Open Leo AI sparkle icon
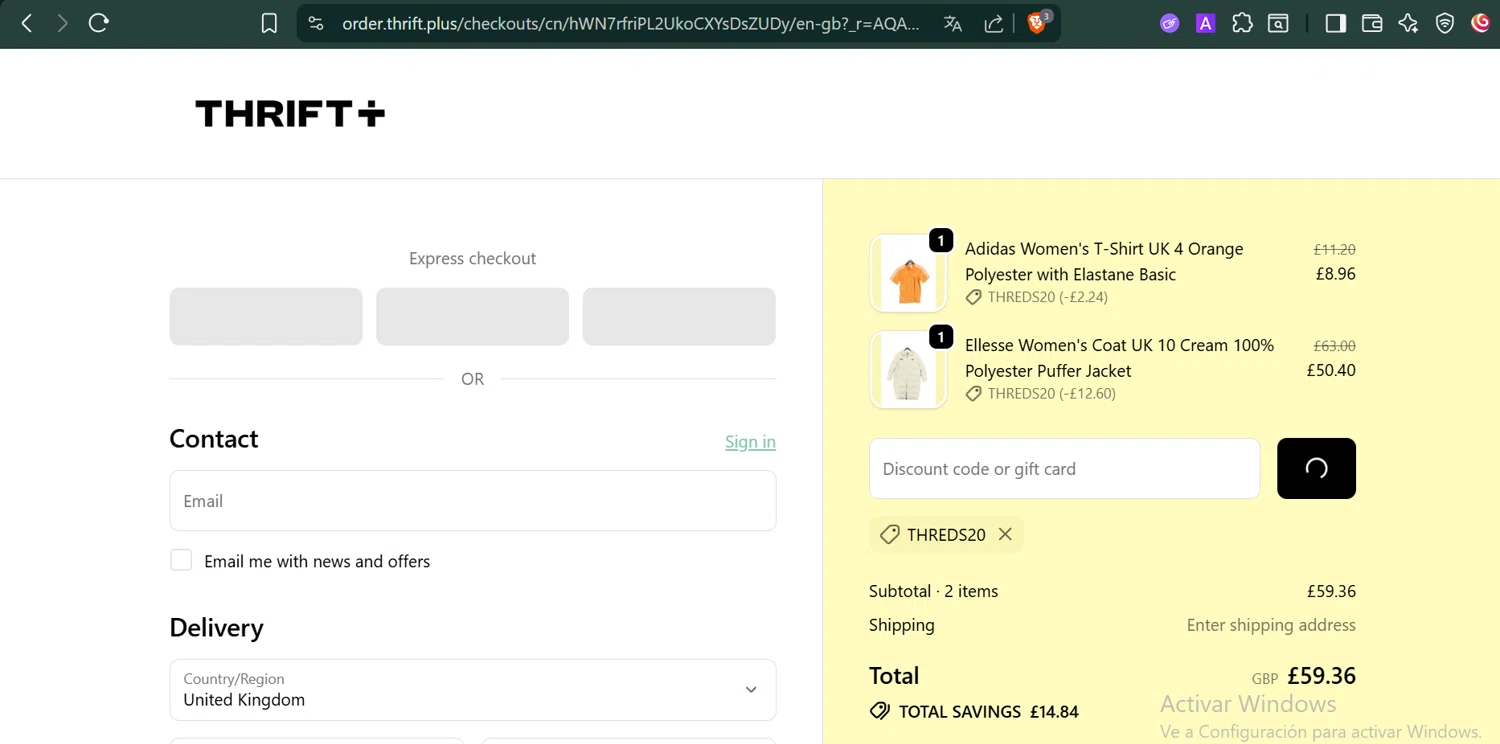Image resolution: width=1500 pixels, height=744 pixels. click(x=1408, y=23)
